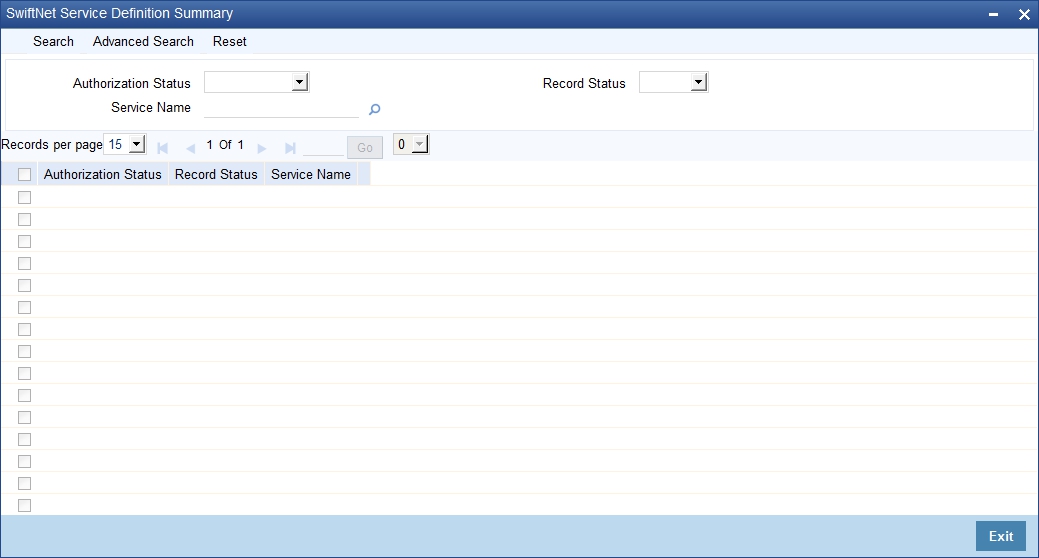Change the Records per page dropdown
1039x558 pixels.
tap(125, 144)
